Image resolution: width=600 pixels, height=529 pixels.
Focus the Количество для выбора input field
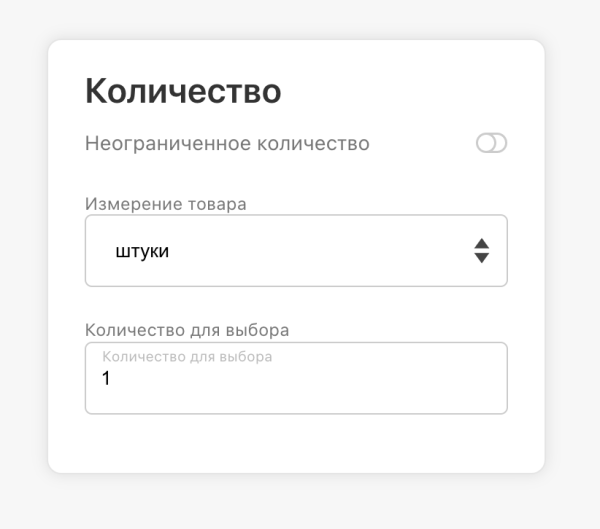click(296, 379)
